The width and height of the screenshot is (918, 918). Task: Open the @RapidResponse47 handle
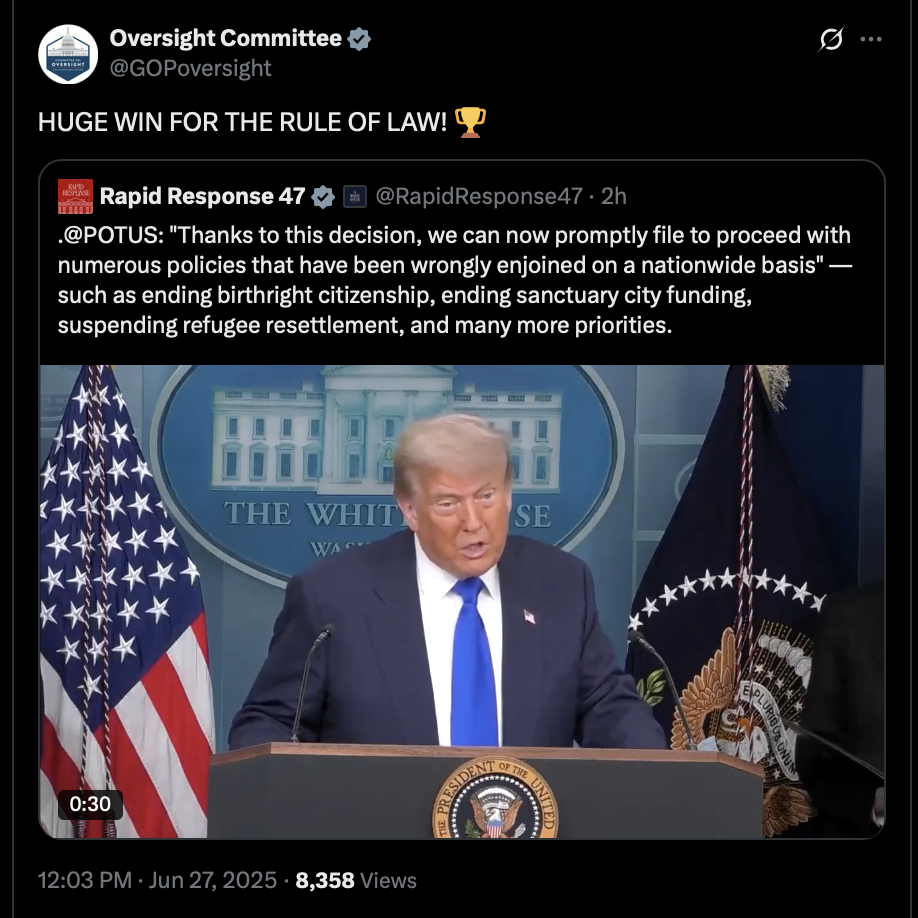pos(479,196)
